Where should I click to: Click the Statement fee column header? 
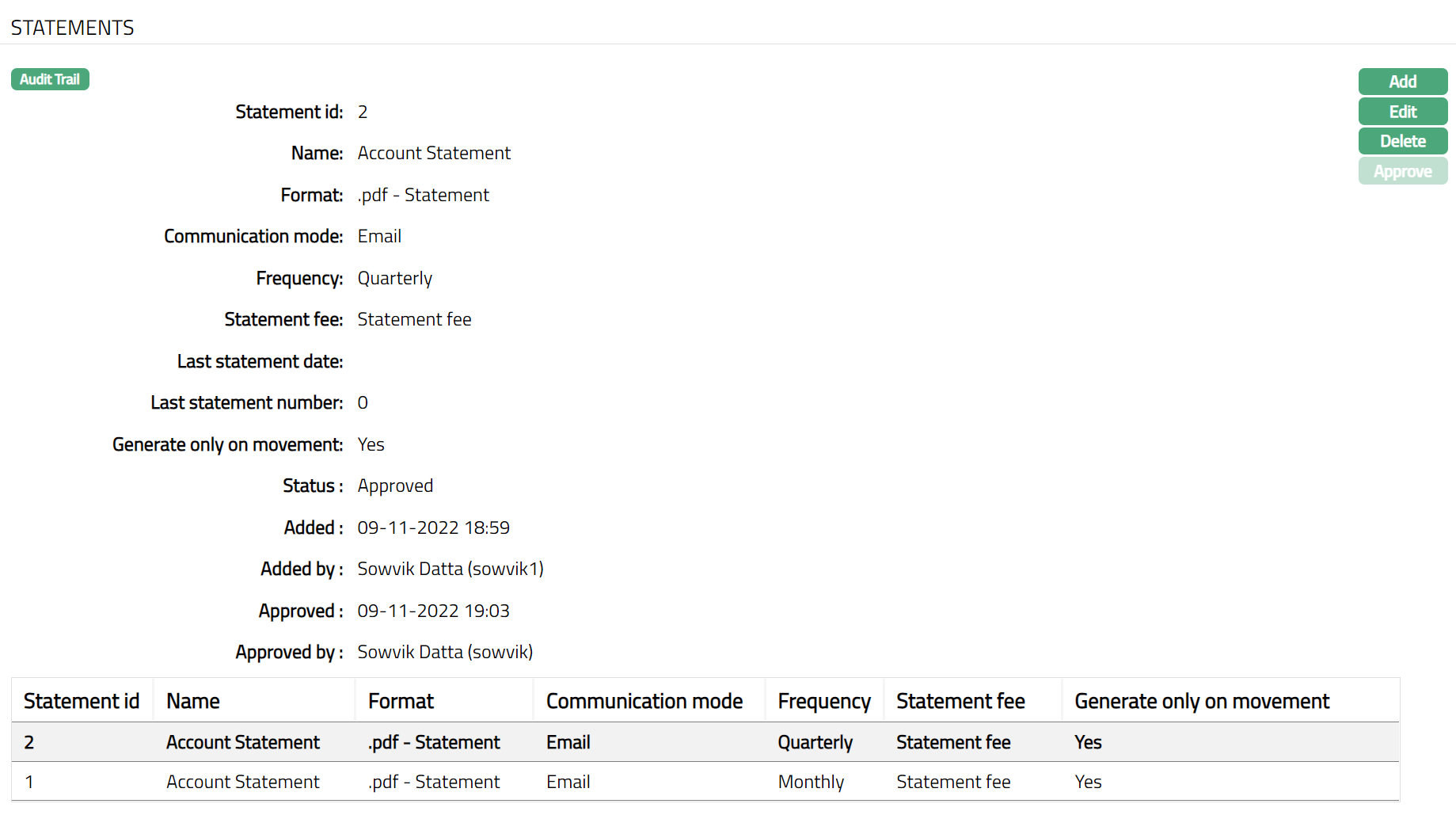click(960, 701)
